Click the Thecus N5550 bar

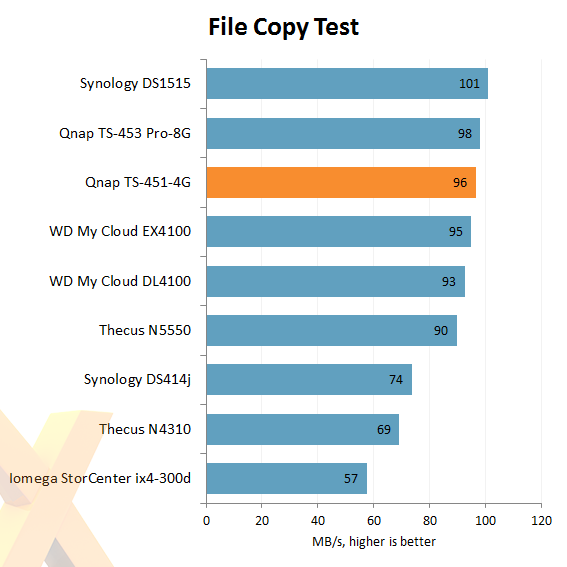pos(332,331)
